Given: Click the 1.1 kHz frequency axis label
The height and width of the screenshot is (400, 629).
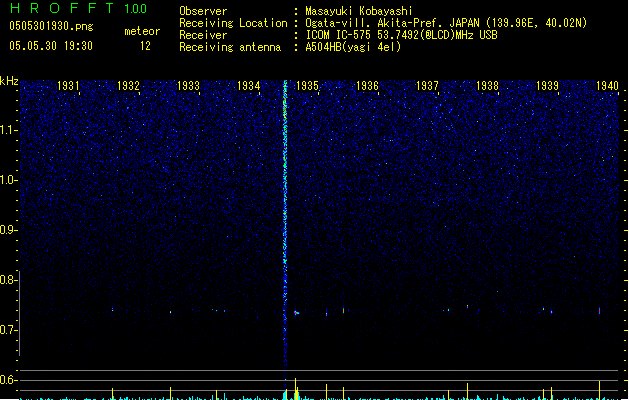Looking at the screenshot, I should pos(8,130).
